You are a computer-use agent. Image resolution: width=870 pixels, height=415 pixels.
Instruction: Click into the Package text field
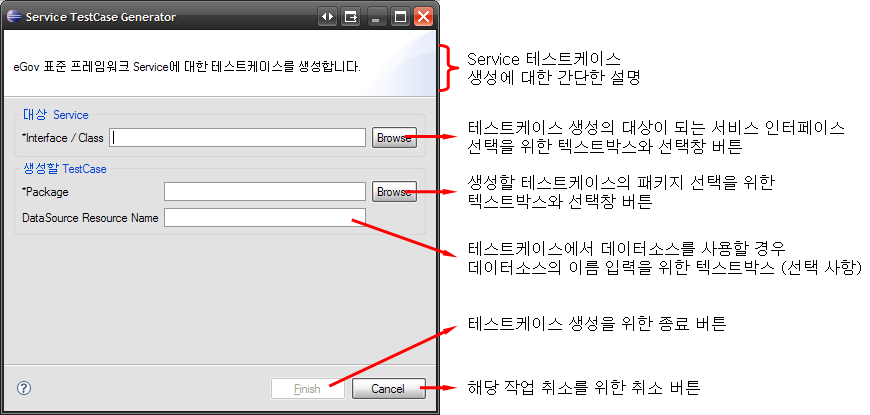point(264,191)
